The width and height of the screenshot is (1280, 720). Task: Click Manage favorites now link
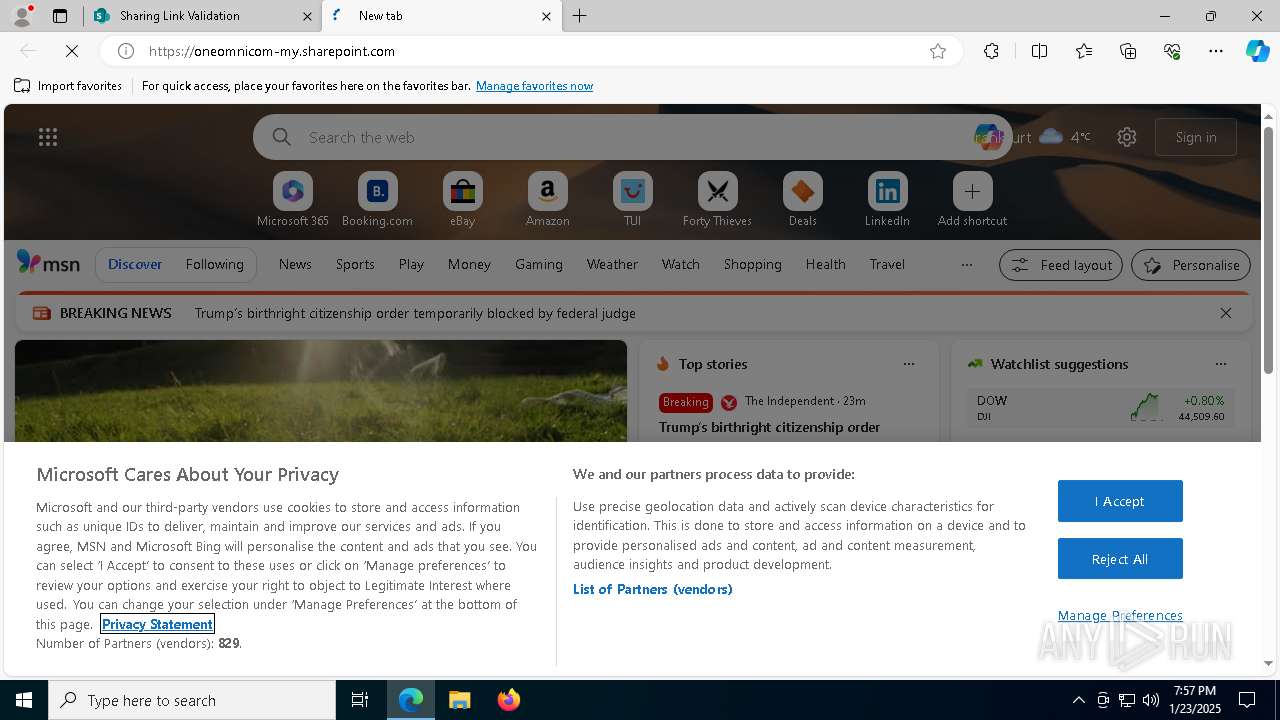(534, 86)
